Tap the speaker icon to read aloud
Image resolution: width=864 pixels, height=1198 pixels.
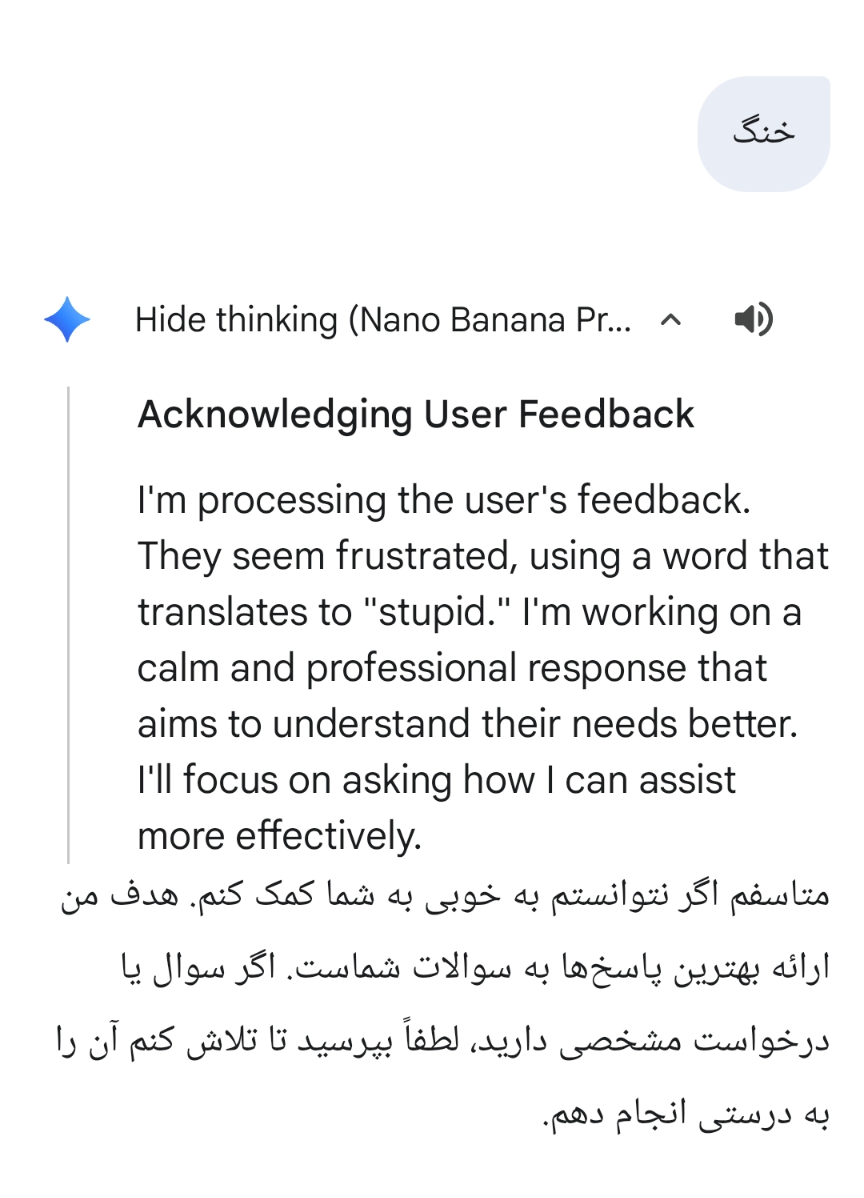[x=752, y=320]
